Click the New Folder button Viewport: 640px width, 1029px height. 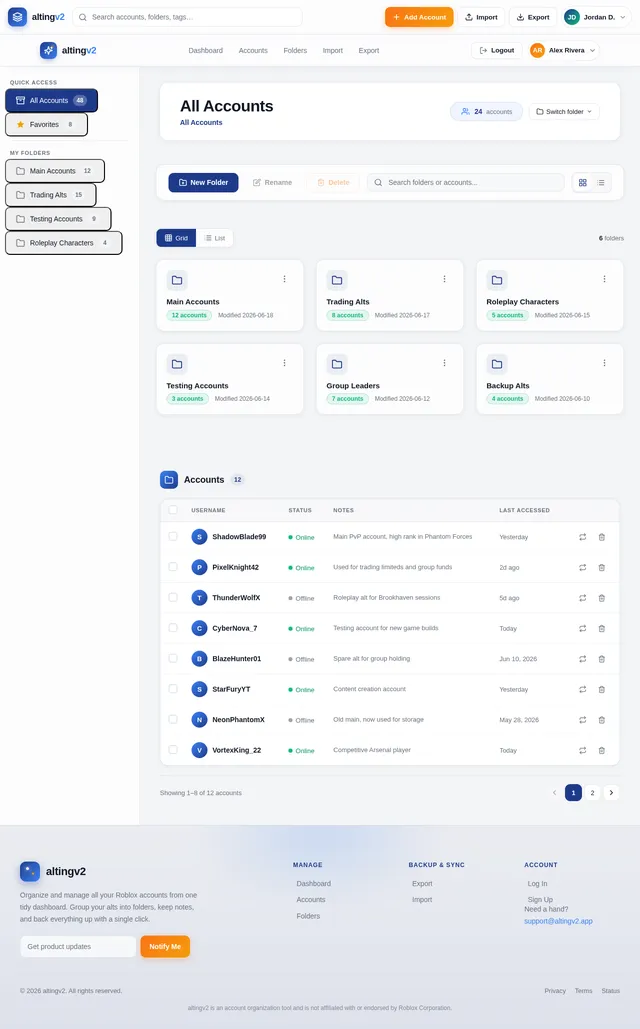(203, 182)
